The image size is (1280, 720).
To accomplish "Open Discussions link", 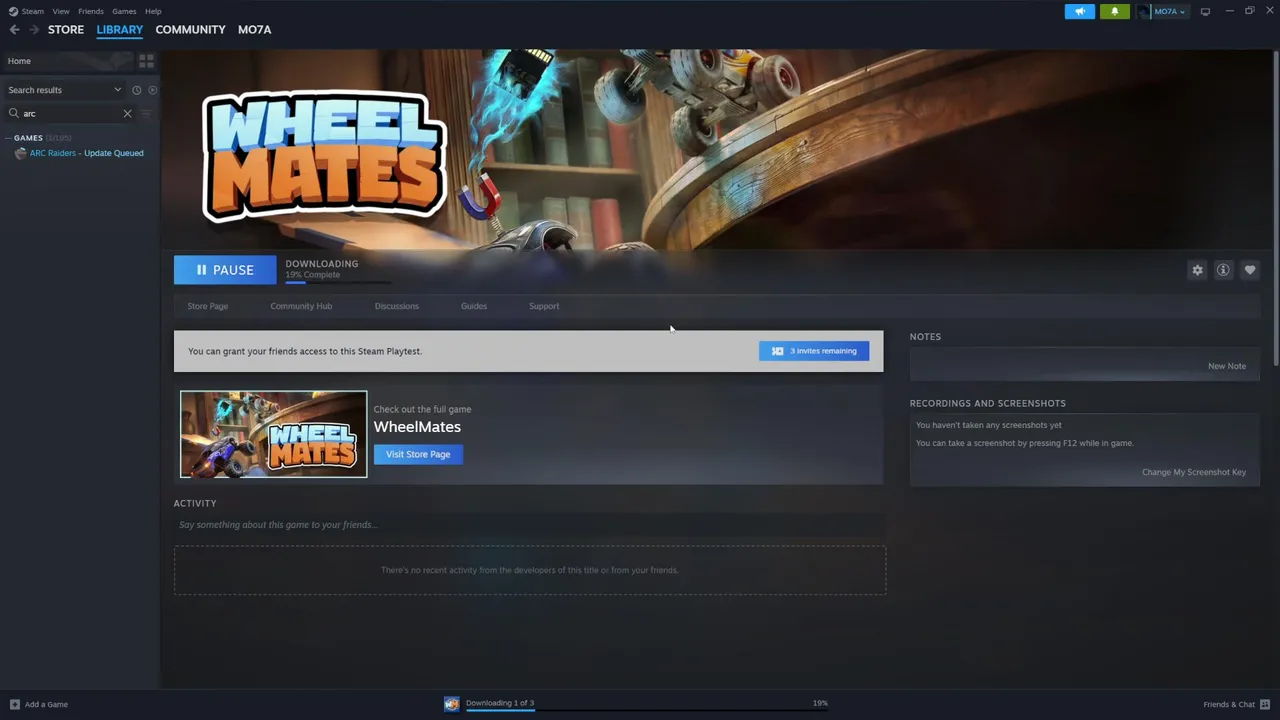I will click(397, 306).
